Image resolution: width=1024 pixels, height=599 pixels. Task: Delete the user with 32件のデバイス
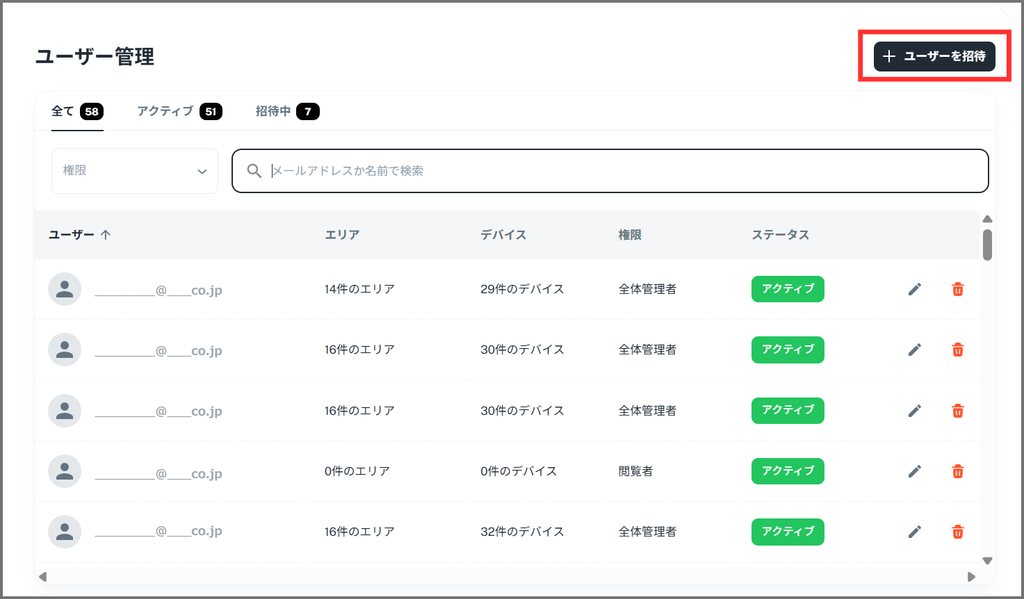click(957, 532)
